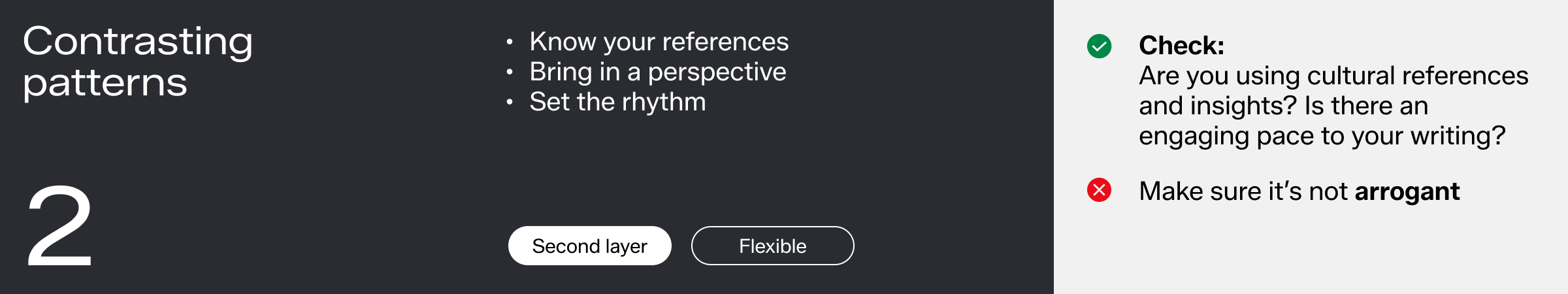1568x294 pixels.
Task: Click the "Know your references" bullet text
Action: (659, 42)
